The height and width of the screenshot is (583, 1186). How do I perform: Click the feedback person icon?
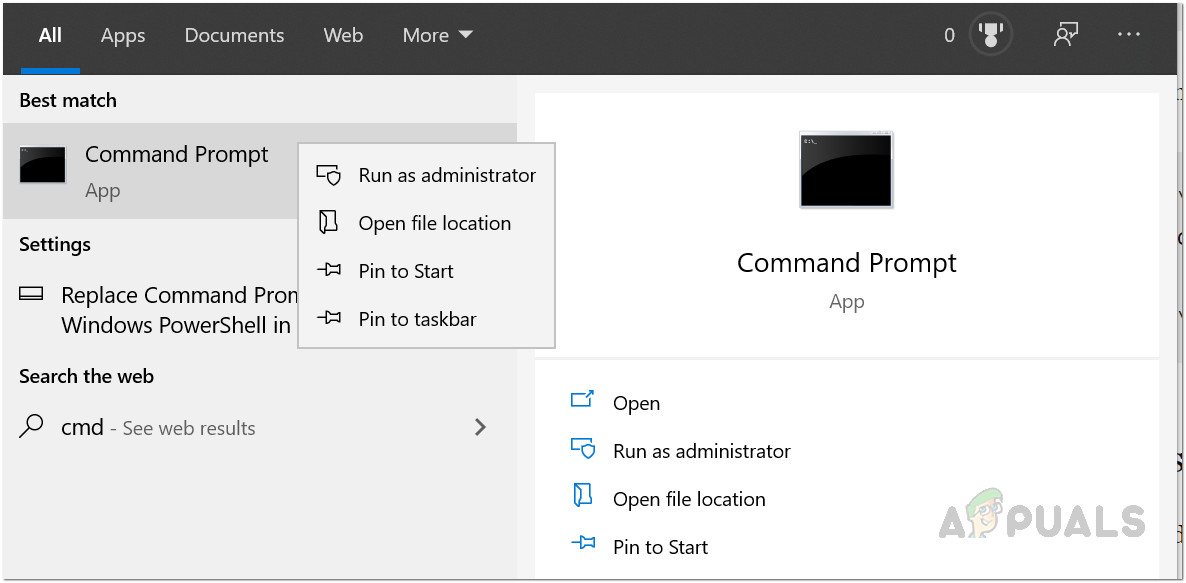tap(1065, 36)
